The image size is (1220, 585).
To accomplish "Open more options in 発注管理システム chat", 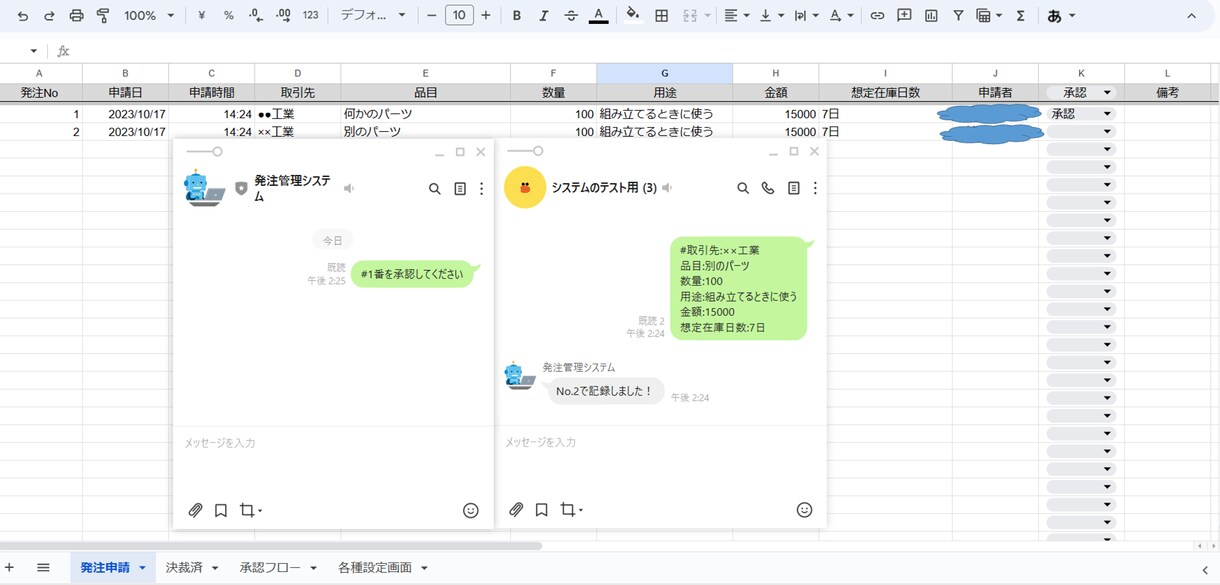I will pos(481,188).
